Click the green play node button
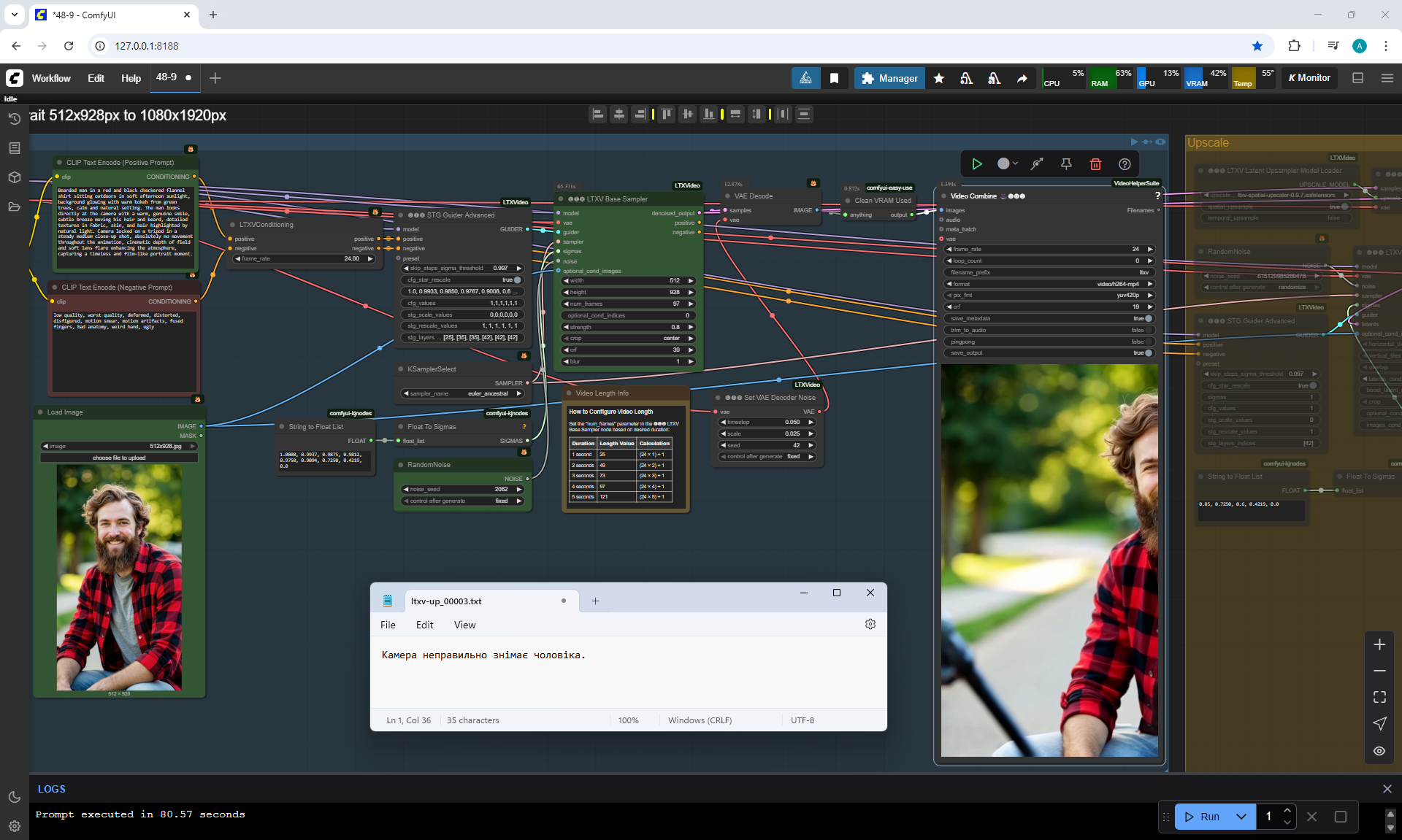The height and width of the screenshot is (840, 1402). point(976,164)
